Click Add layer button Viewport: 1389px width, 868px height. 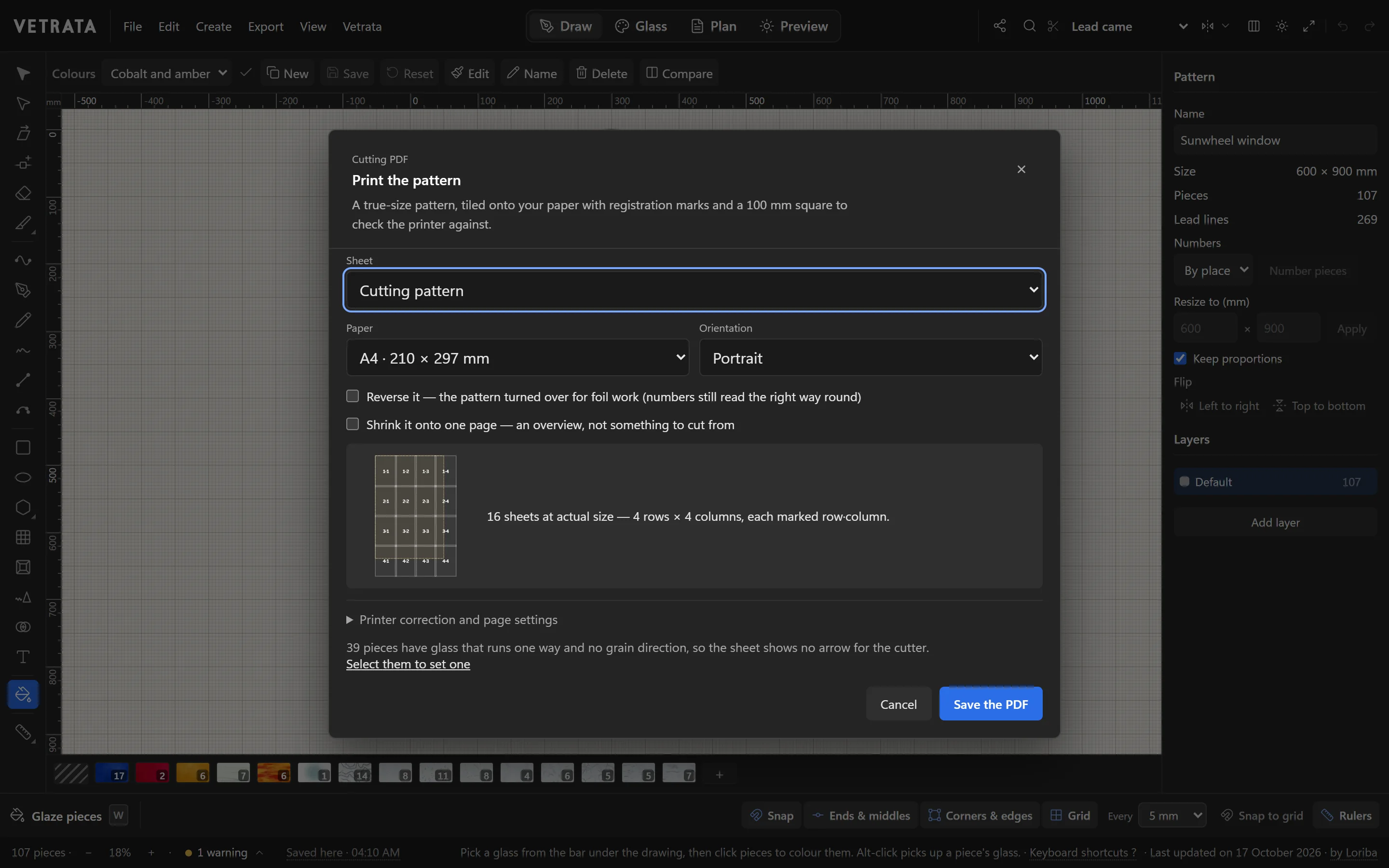(1275, 522)
